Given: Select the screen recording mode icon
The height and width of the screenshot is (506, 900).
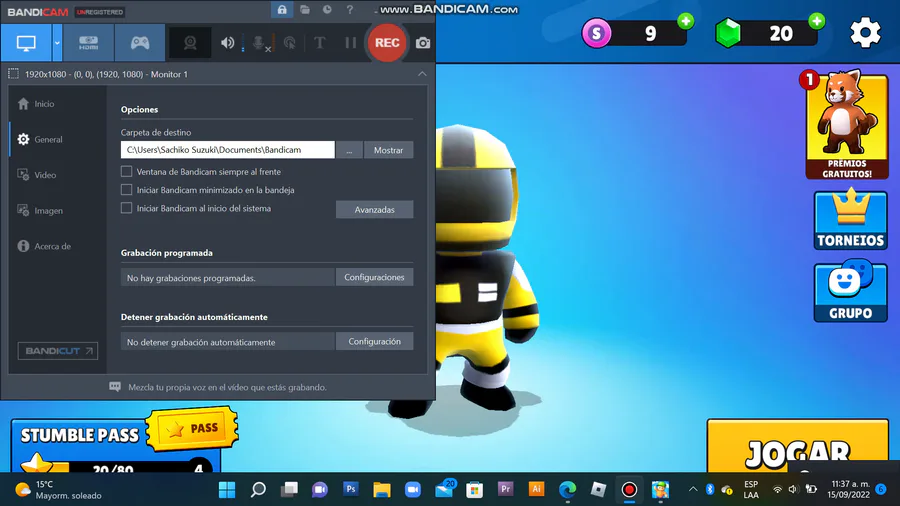Looking at the screenshot, I should pos(26,43).
